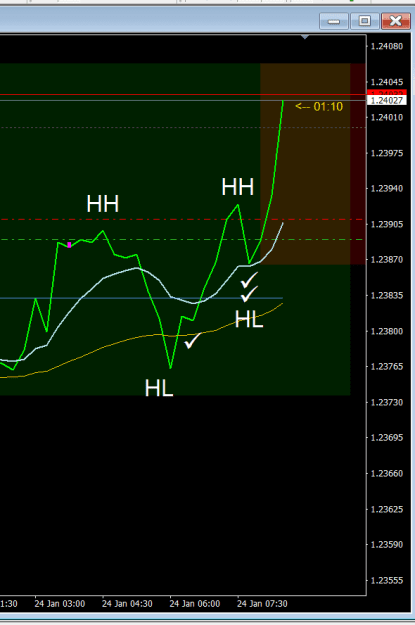Maximize the chart window
Image resolution: width=415 pixels, height=625 pixels.
[364, 21]
